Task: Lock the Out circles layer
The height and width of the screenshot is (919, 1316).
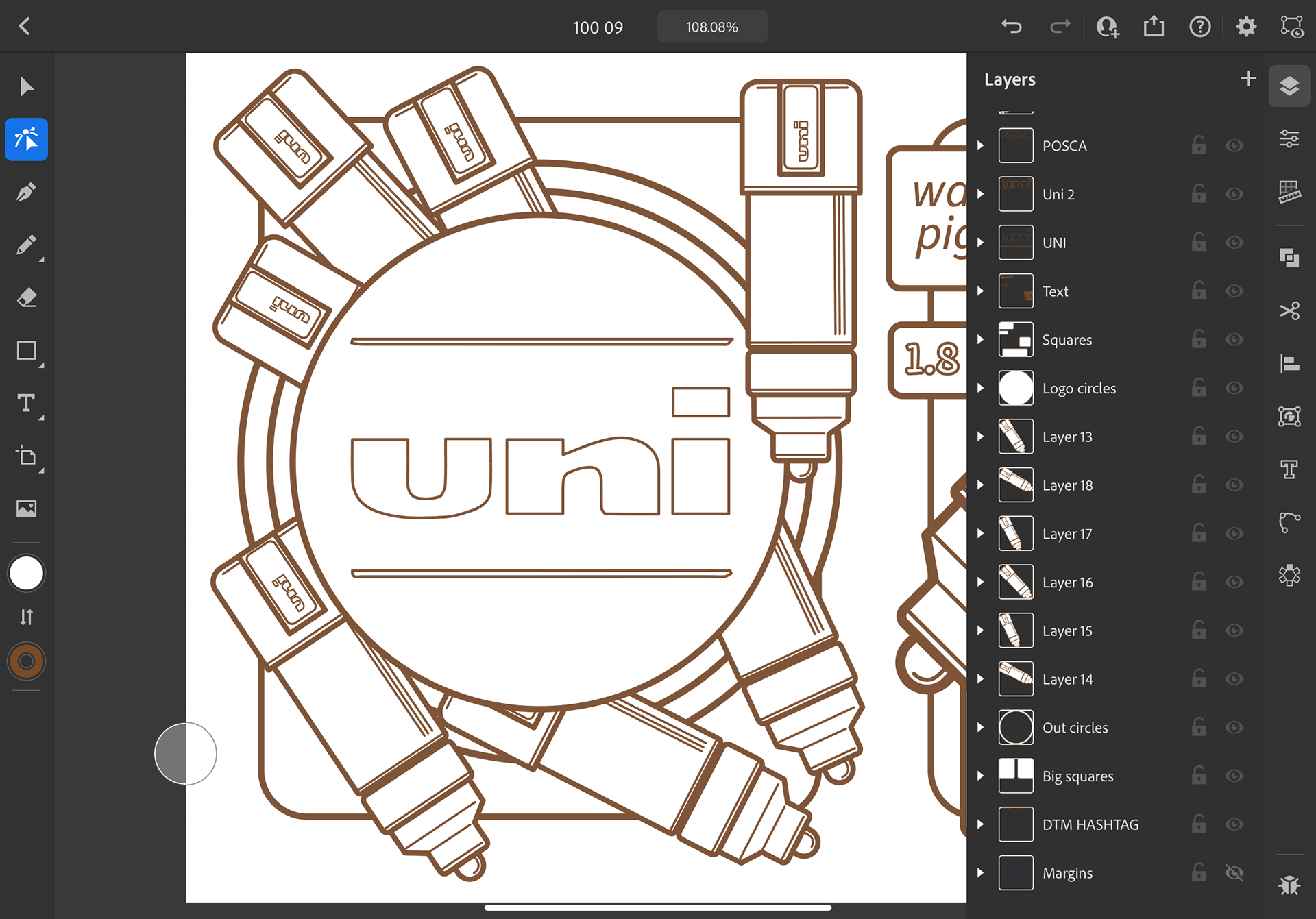Action: pos(1199,726)
